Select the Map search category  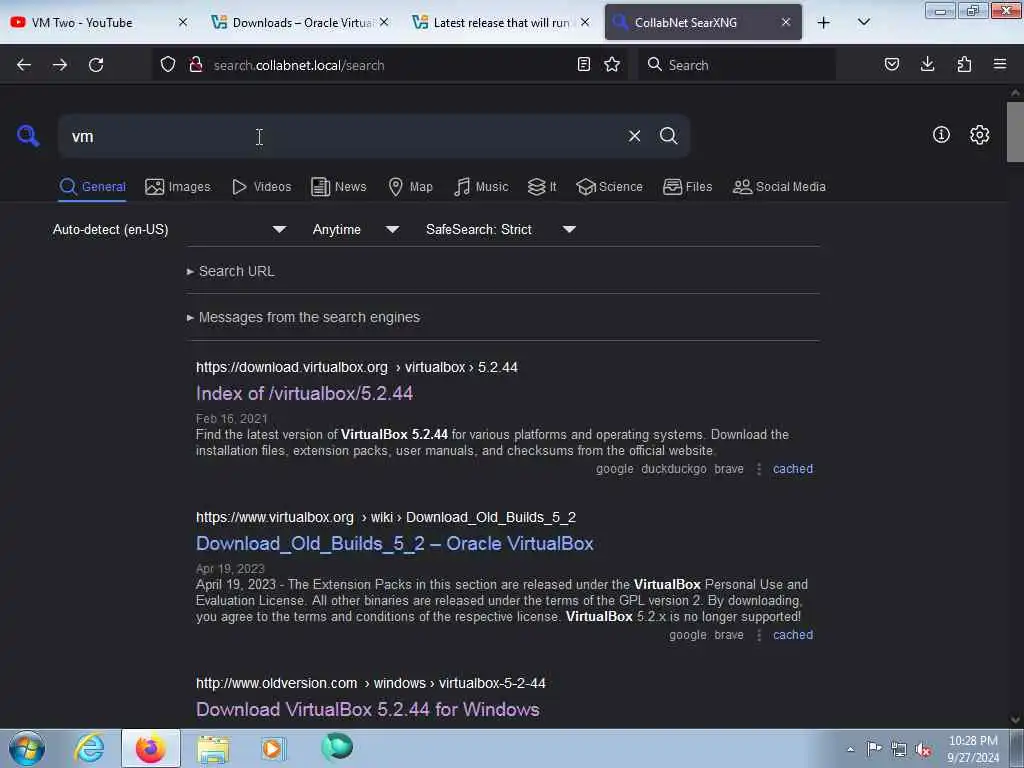pyautogui.click(x=411, y=187)
